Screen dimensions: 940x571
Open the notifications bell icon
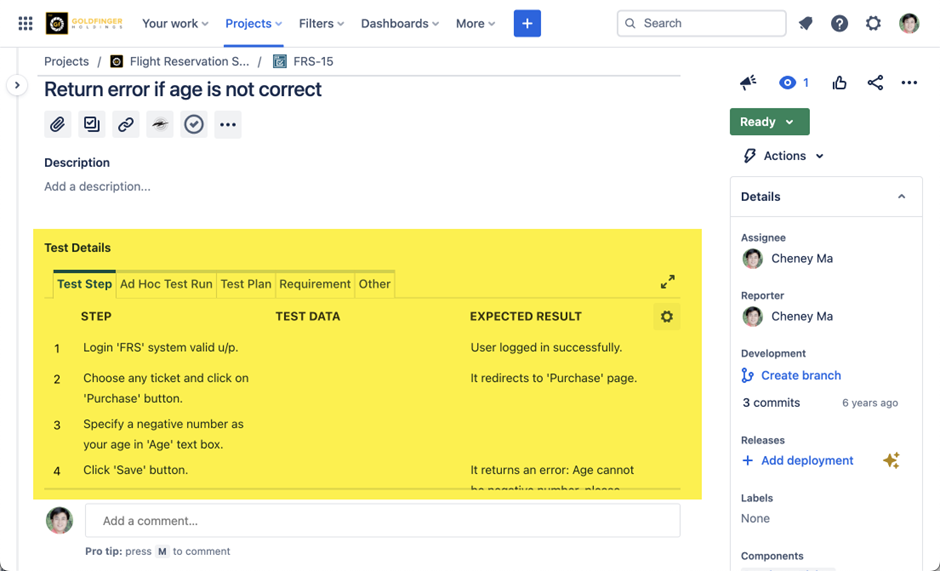[x=806, y=23]
